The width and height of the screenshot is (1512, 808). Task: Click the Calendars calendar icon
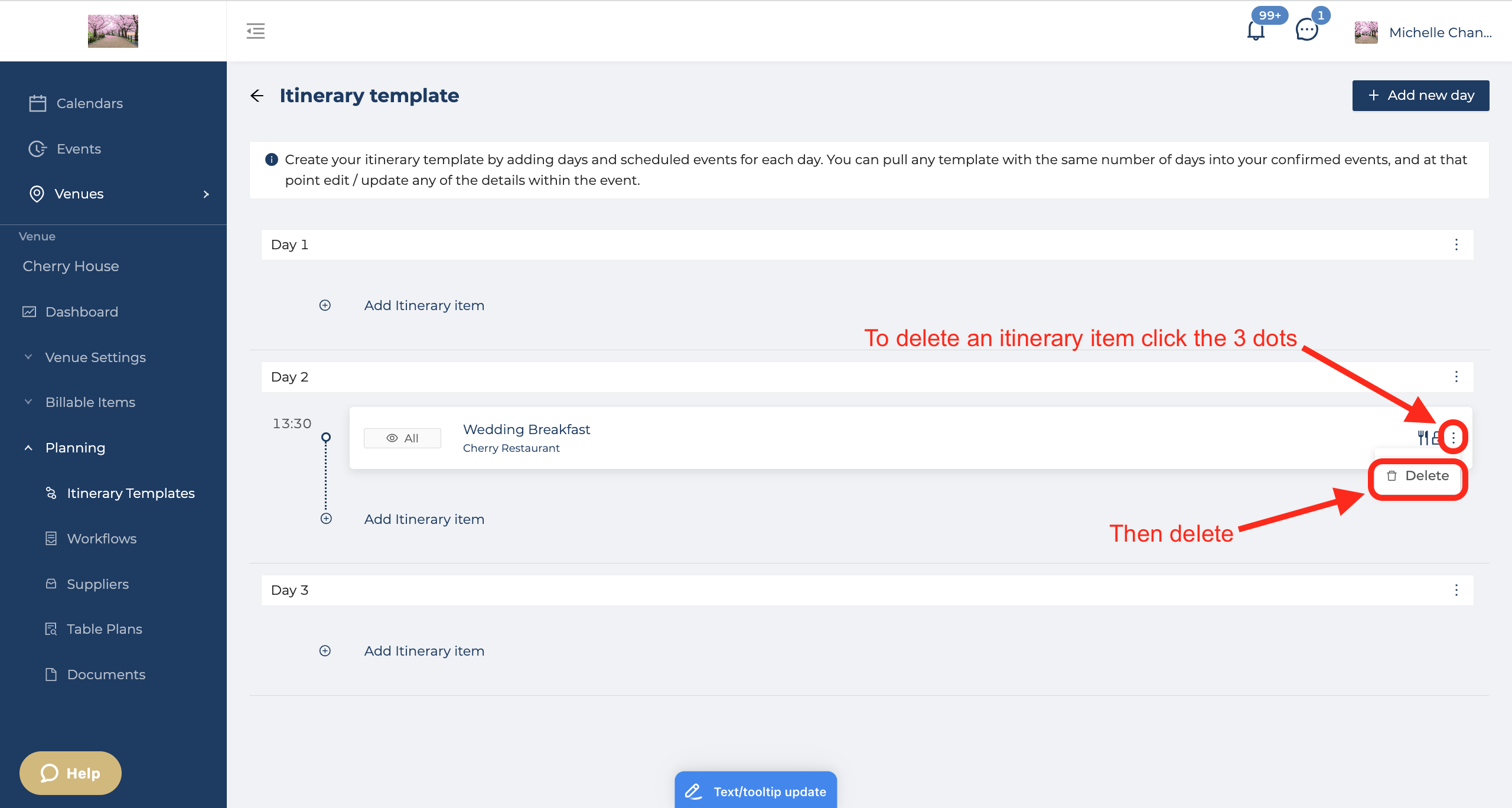coord(38,103)
